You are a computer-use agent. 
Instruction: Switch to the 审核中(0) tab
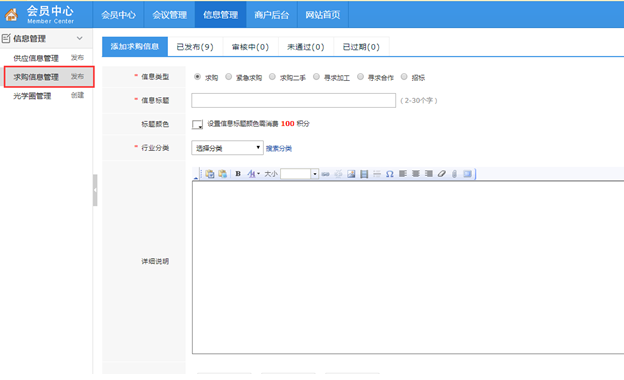point(250,47)
